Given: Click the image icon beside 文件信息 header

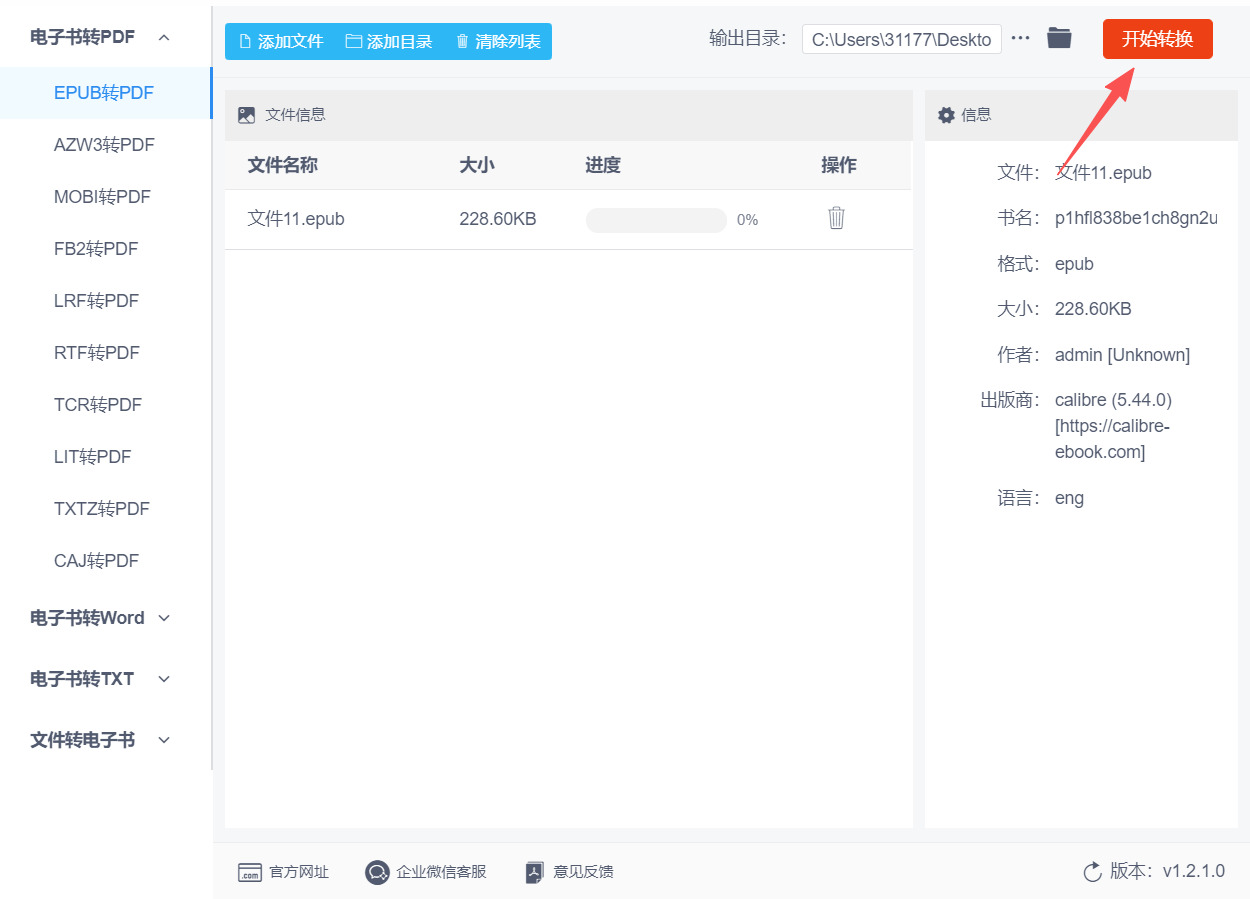Looking at the screenshot, I should point(246,114).
